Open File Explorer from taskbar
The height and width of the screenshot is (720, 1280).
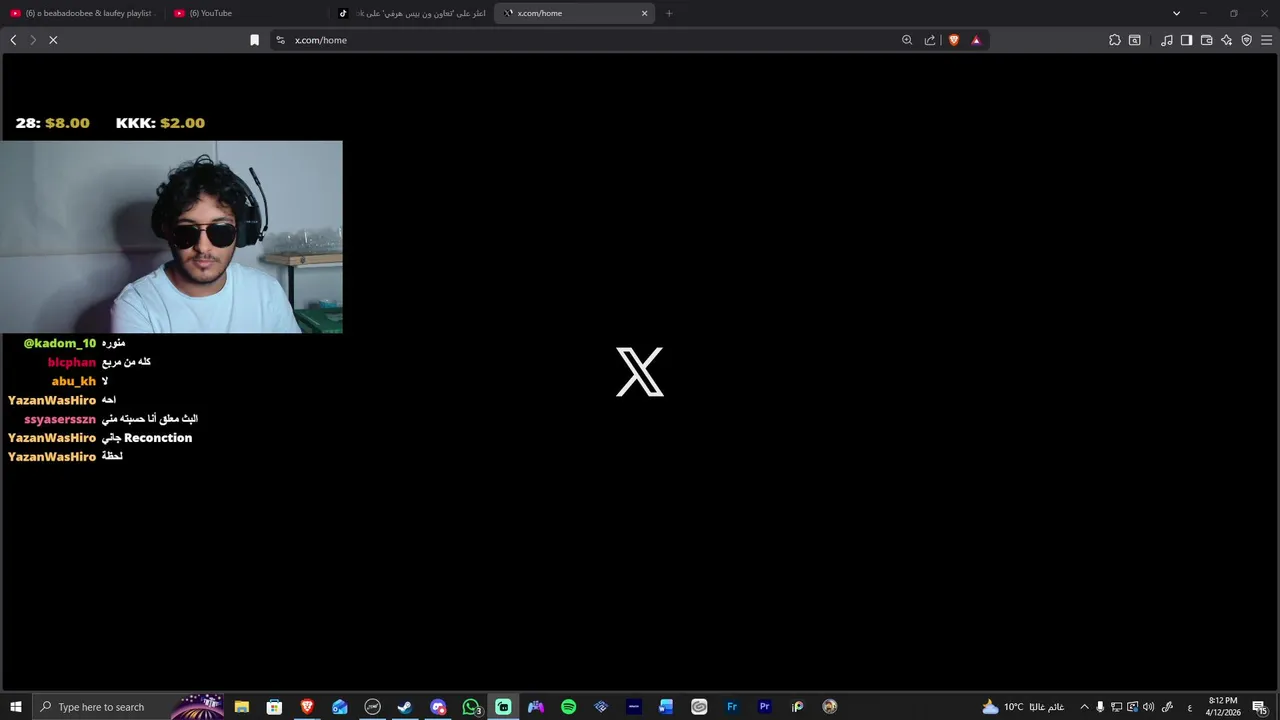coord(242,707)
